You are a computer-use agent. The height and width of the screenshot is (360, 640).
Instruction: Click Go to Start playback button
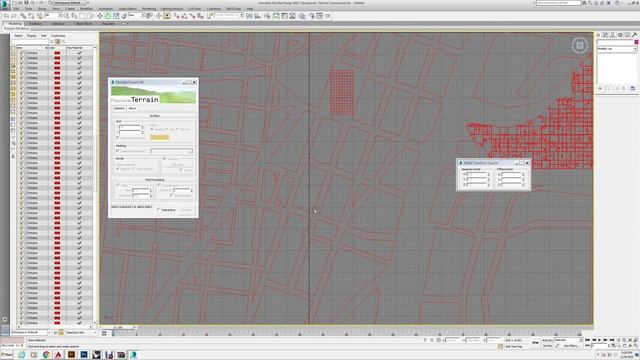tap(587, 340)
